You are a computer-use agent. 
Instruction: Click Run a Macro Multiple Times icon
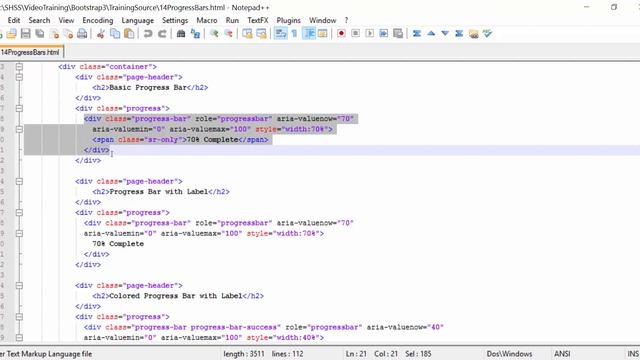coord(384,33)
